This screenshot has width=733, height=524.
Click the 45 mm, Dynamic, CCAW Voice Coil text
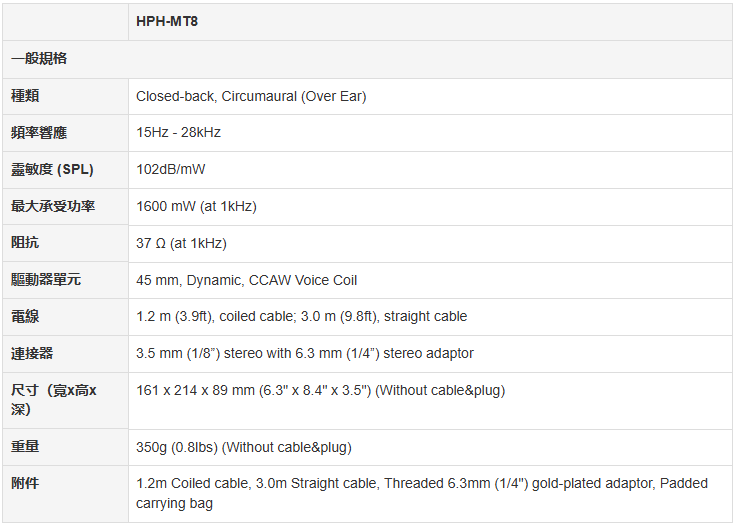246,280
